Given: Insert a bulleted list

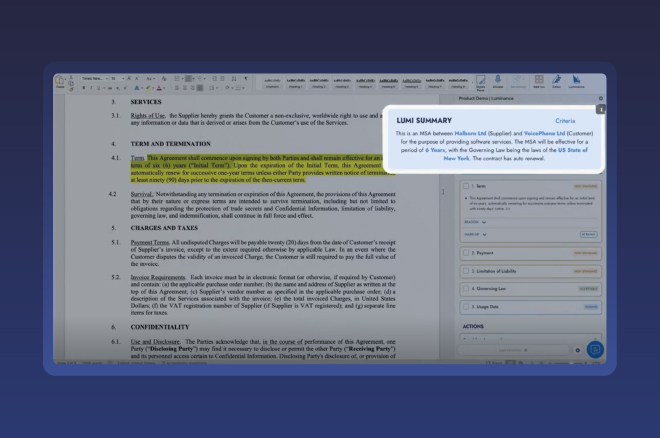Looking at the screenshot, I should (x=177, y=79).
